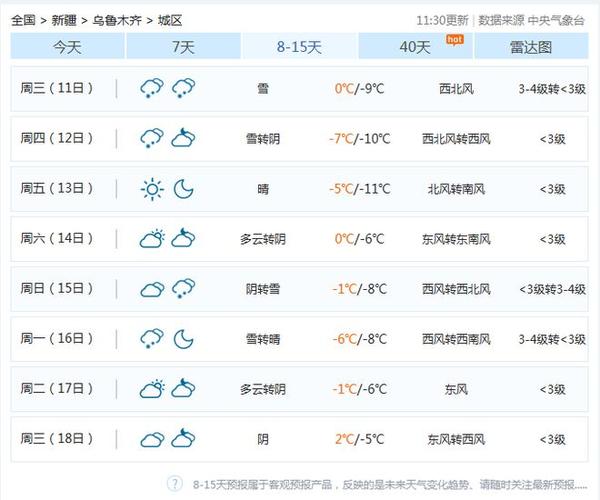Click partly cloudy day icon for 周二（17日）
This screenshot has width=600, height=500.
click(152, 389)
